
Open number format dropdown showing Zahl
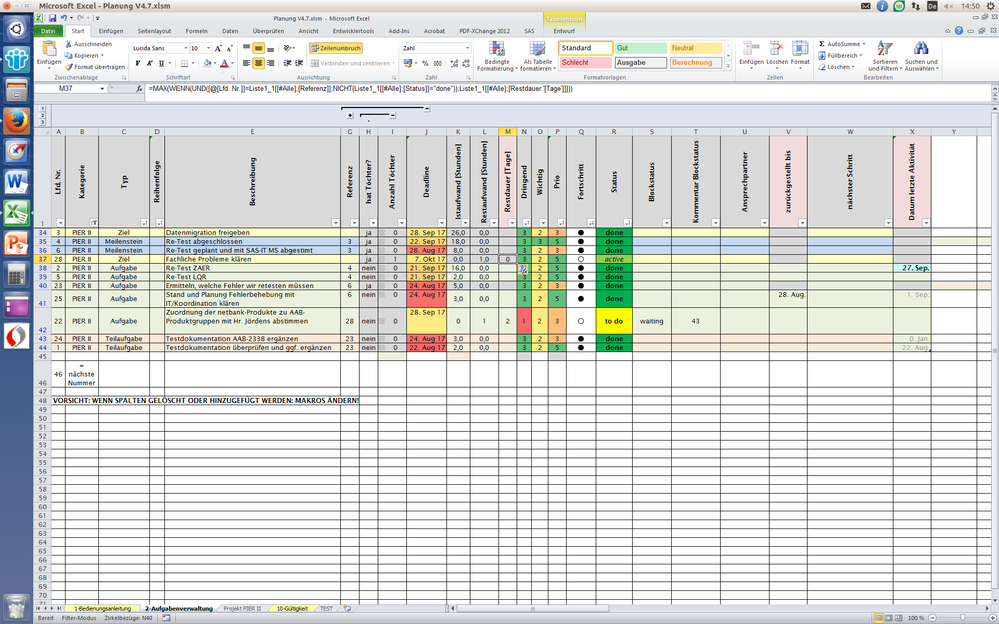coord(467,48)
